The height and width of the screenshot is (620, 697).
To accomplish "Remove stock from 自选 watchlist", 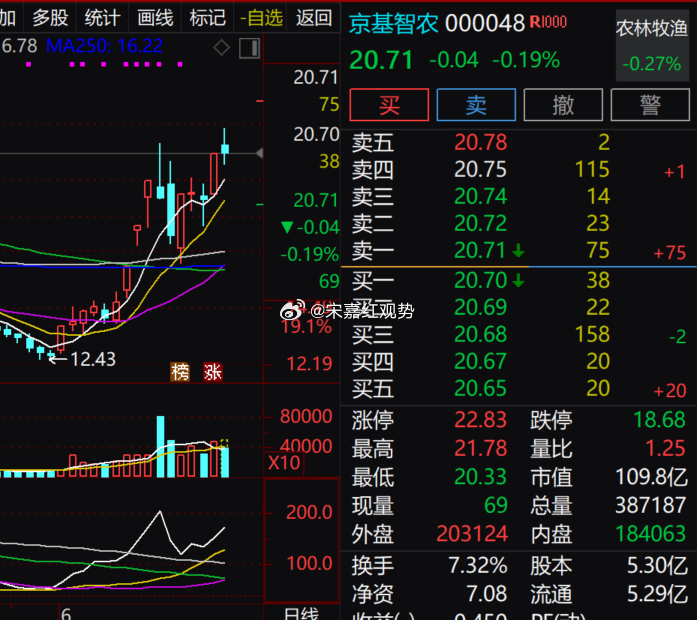I will pyautogui.click(x=261, y=18).
